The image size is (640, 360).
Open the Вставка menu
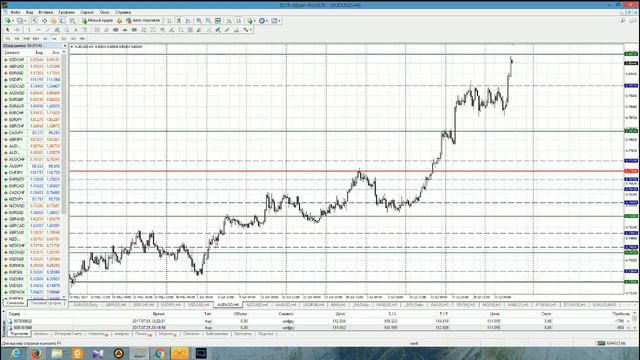45,12
